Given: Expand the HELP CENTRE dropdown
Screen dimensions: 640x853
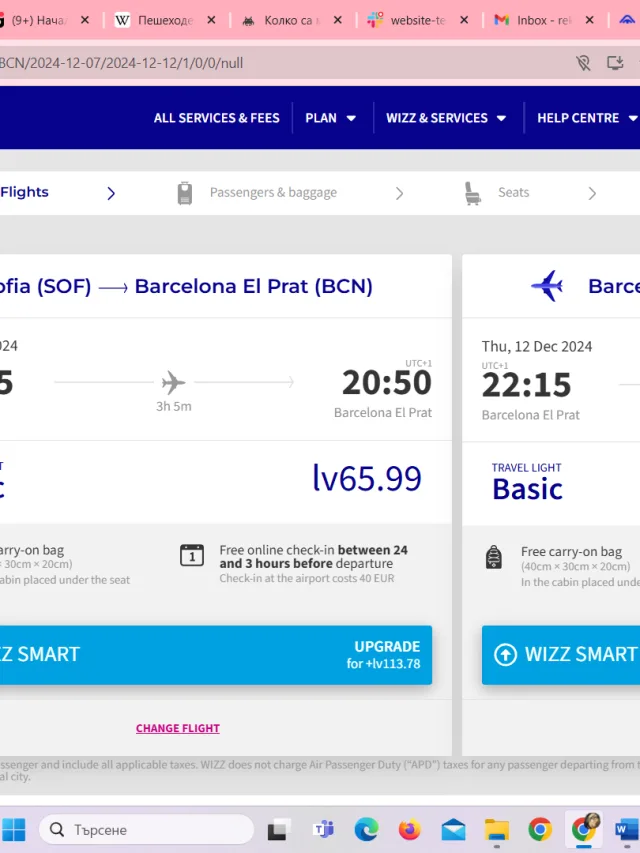Looking at the screenshot, I should (587, 118).
